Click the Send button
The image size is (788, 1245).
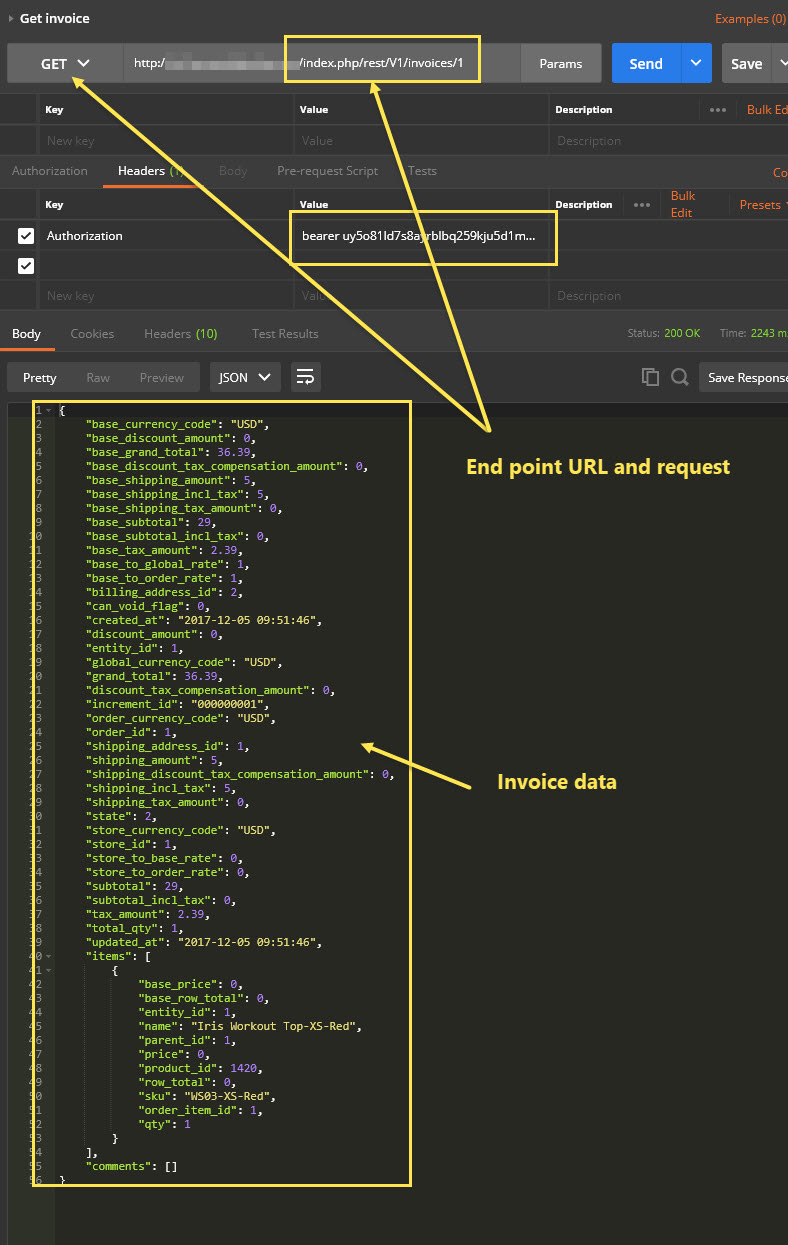[x=645, y=62]
